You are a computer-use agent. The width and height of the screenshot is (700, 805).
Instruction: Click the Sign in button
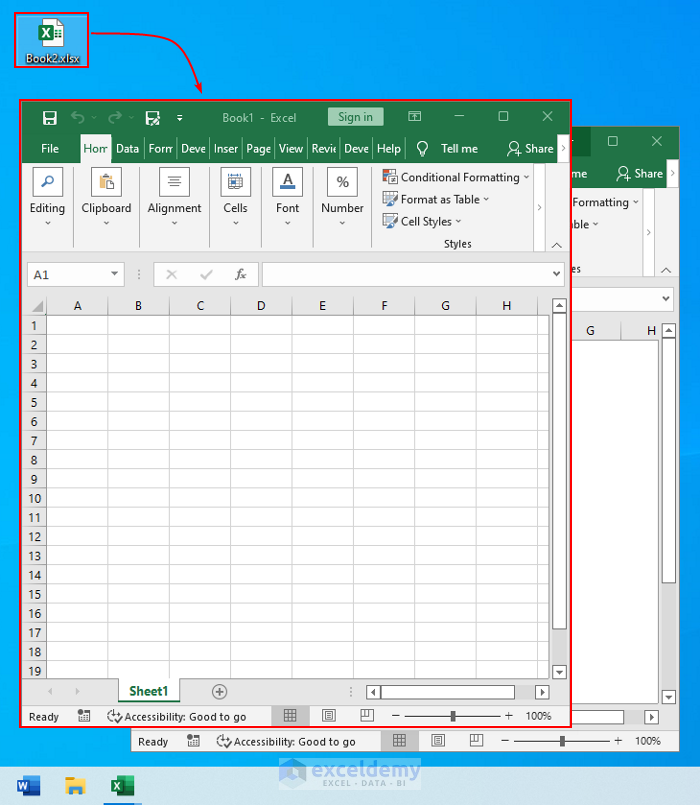[355, 117]
